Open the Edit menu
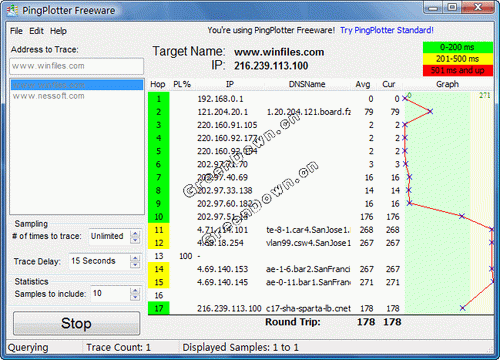Image resolution: width=500 pixels, height=360 pixels. pos(36,31)
